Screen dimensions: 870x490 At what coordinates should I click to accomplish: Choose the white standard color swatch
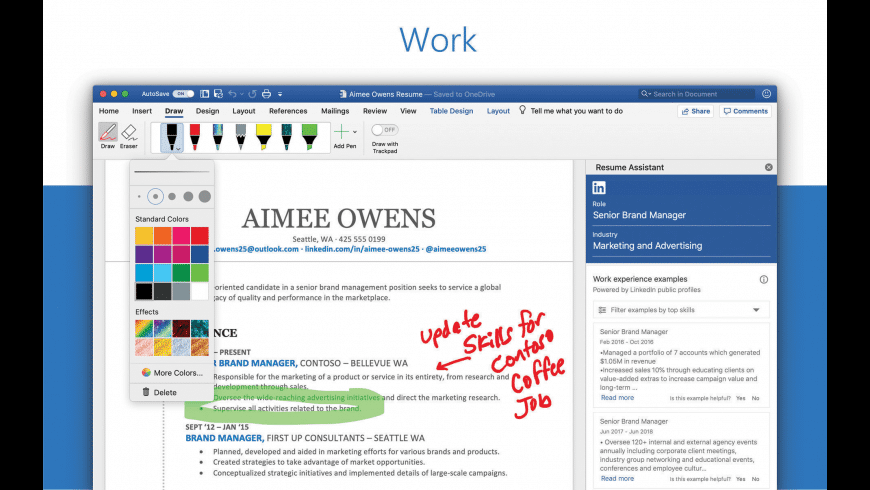coord(200,291)
